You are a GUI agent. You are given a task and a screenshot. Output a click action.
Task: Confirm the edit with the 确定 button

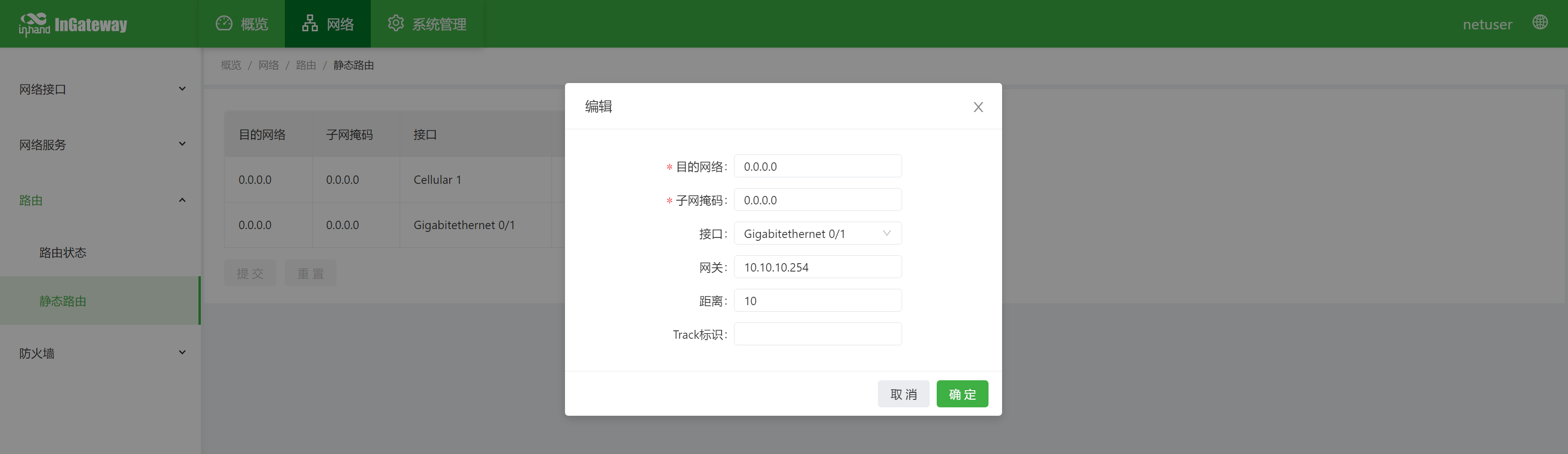[962, 394]
